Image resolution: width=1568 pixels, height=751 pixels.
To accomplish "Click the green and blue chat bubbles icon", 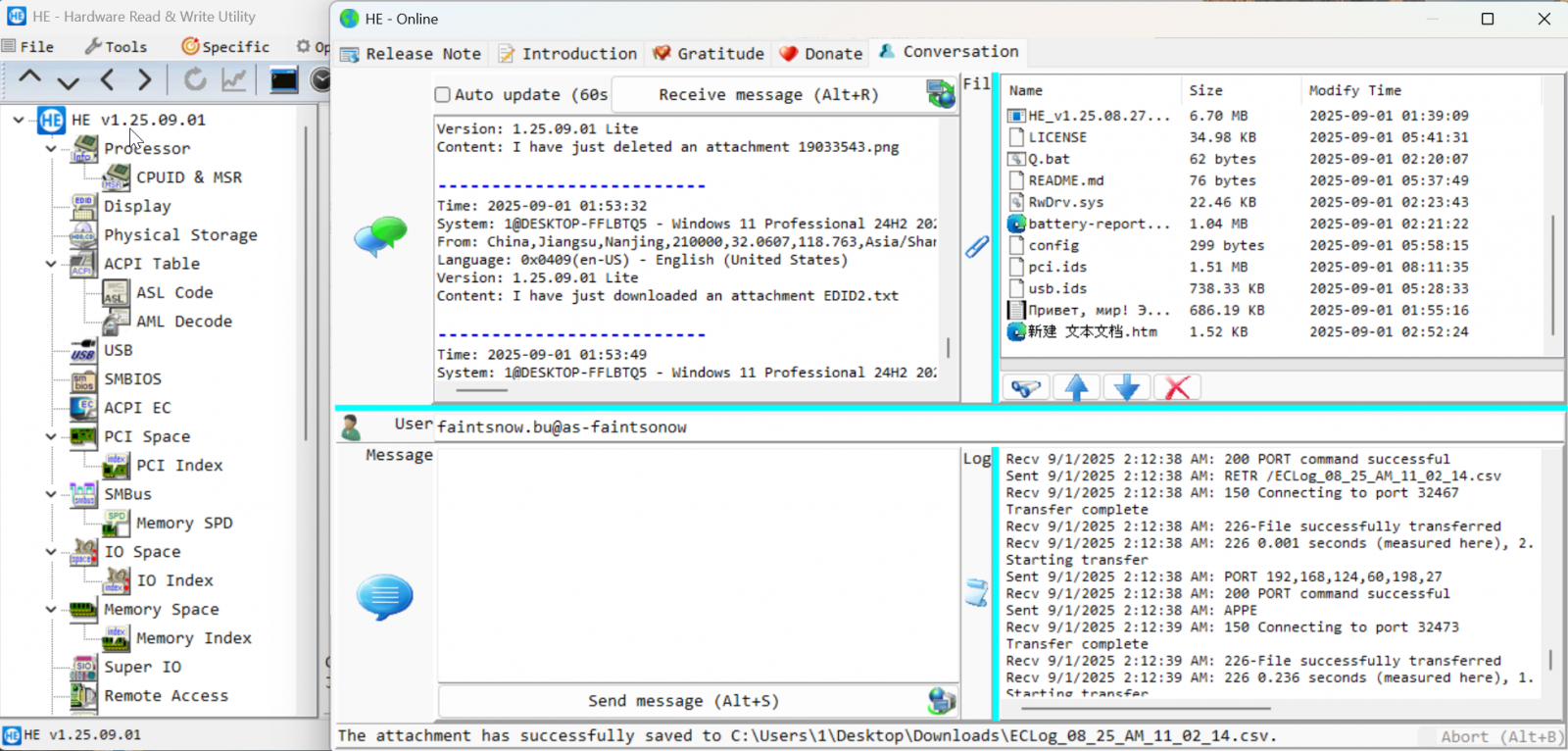I will [x=381, y=236].
